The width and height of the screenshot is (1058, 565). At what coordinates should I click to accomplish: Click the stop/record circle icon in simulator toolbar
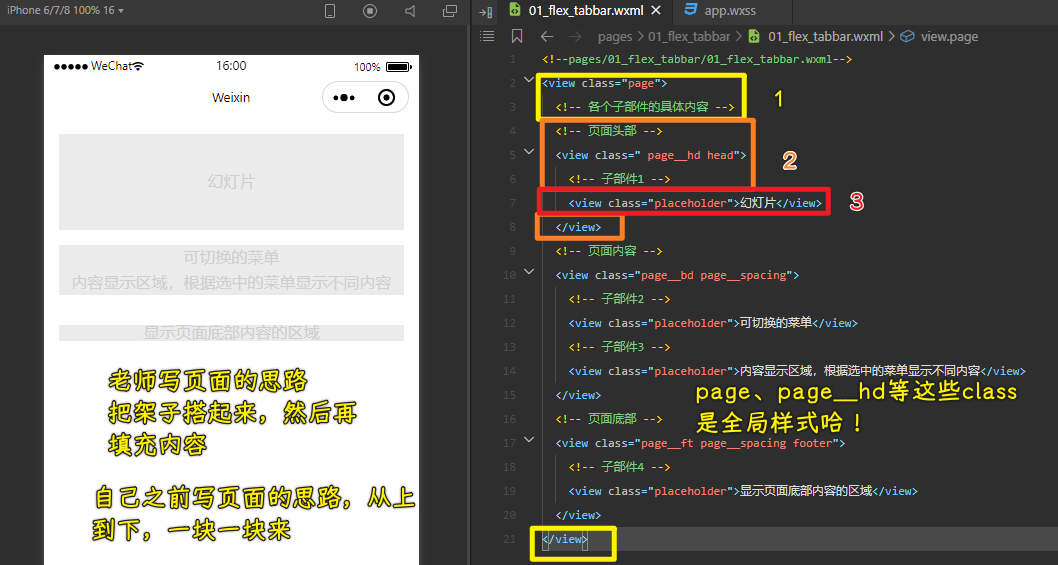click(x=370, y=11)
